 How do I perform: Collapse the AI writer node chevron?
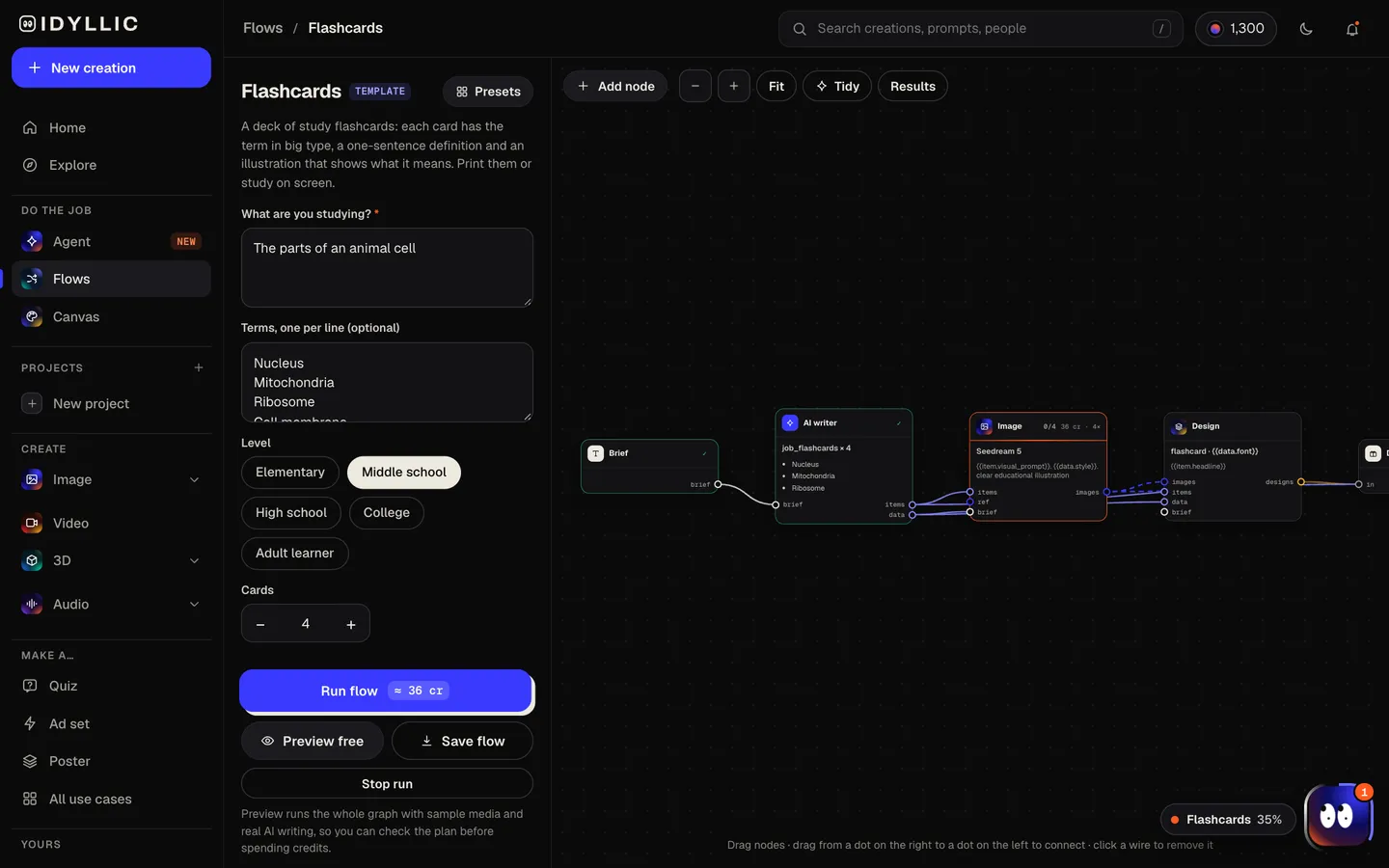pos(899,423)
